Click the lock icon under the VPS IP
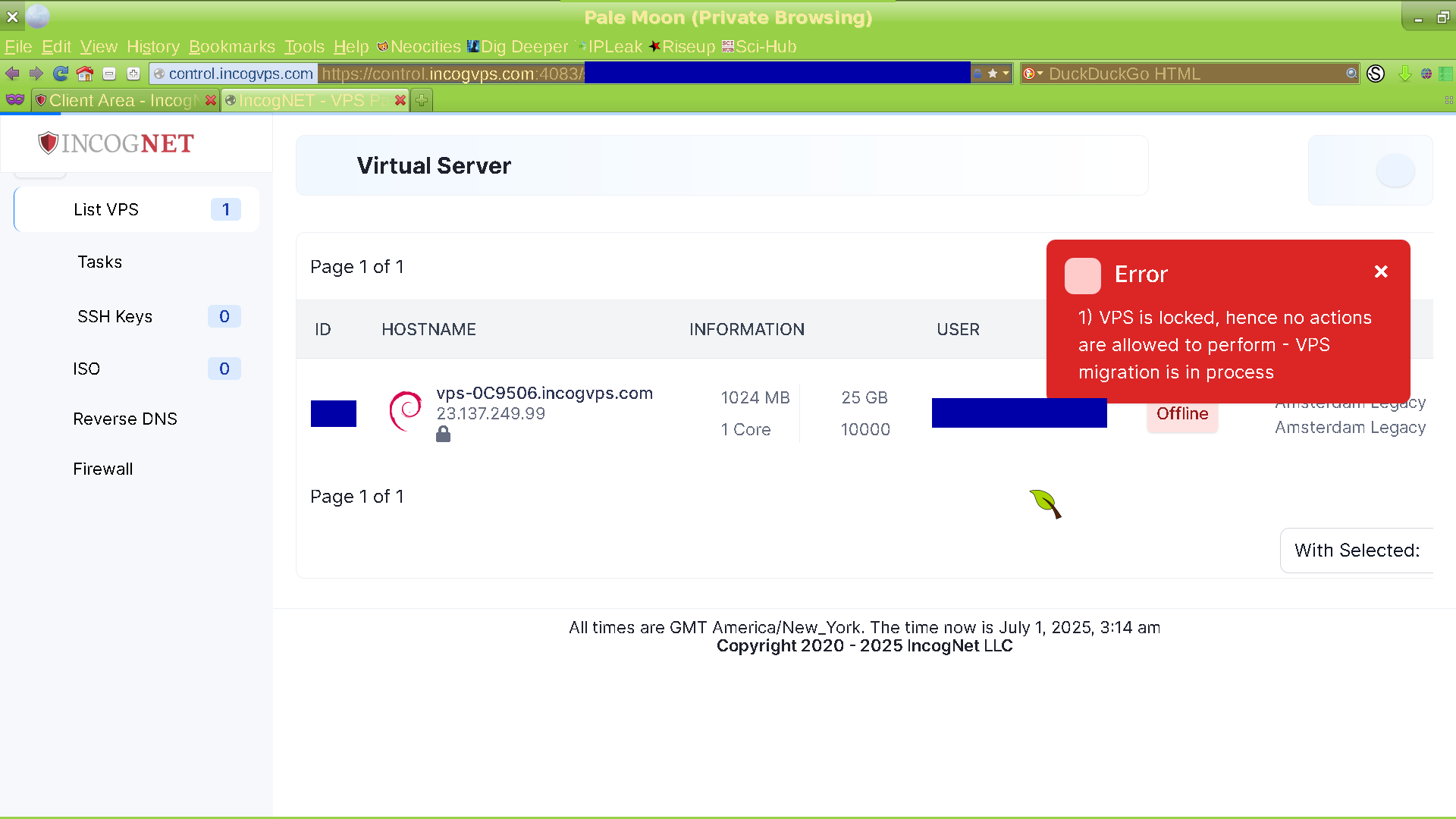Viewport: 1456px width, 819px height. (444, 433)
